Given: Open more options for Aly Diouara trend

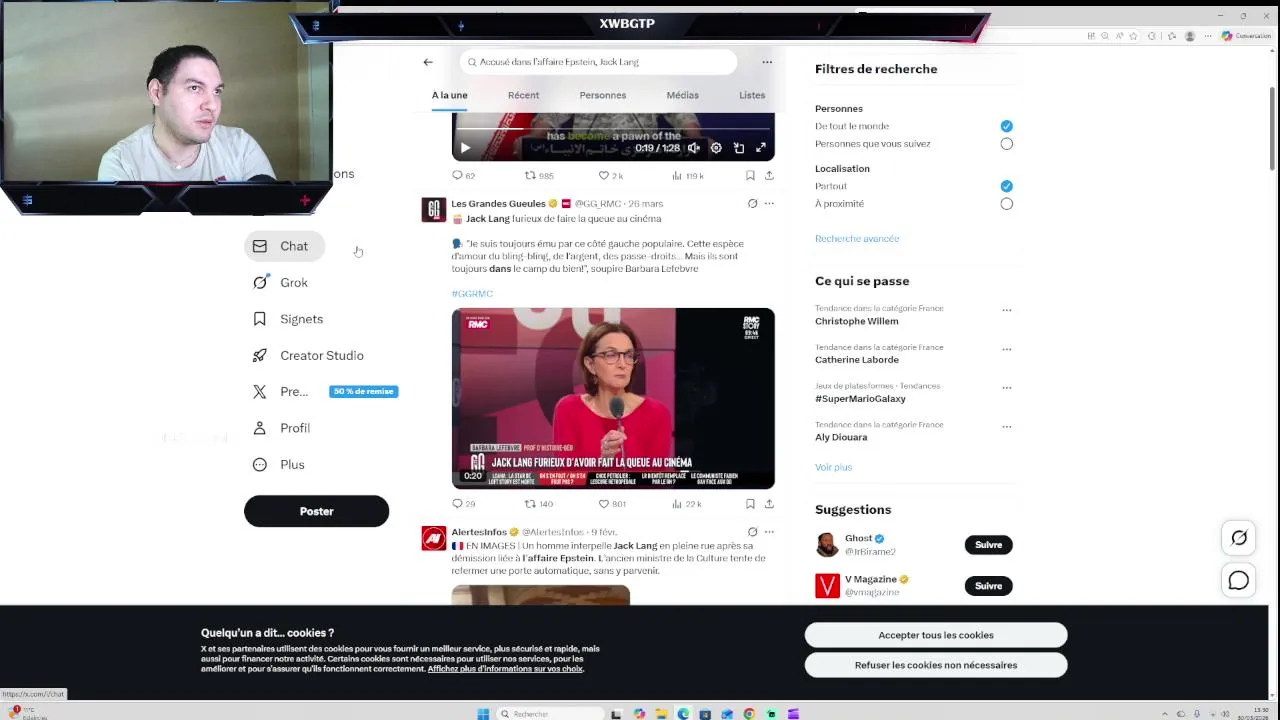Looking at the screenshot, I should [1007, 426].
